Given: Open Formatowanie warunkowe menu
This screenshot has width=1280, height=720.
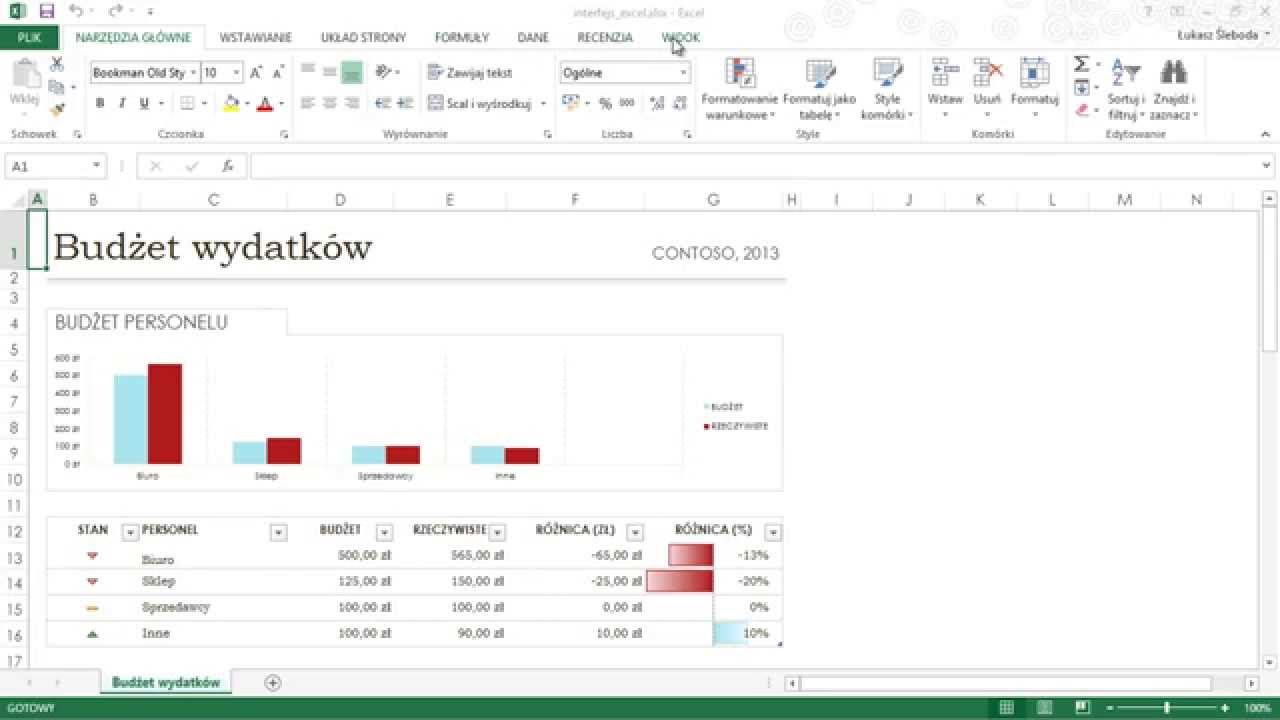Looking at the screenshot, I should pos(740,88).
